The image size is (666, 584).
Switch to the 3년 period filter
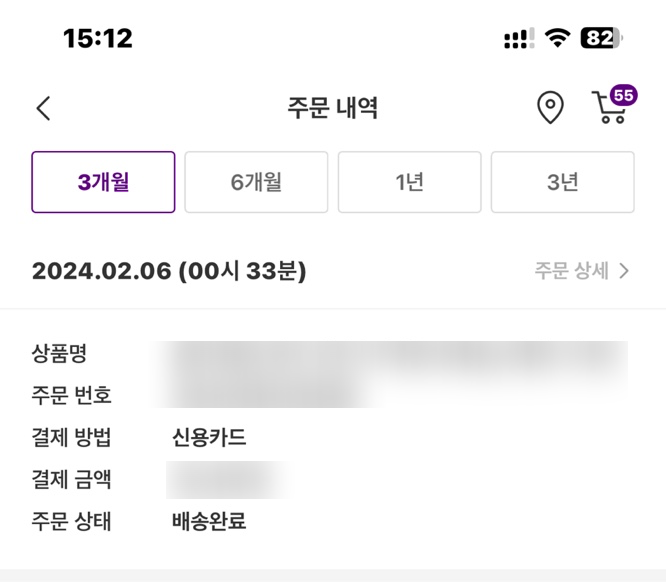[x=562, y=182]
